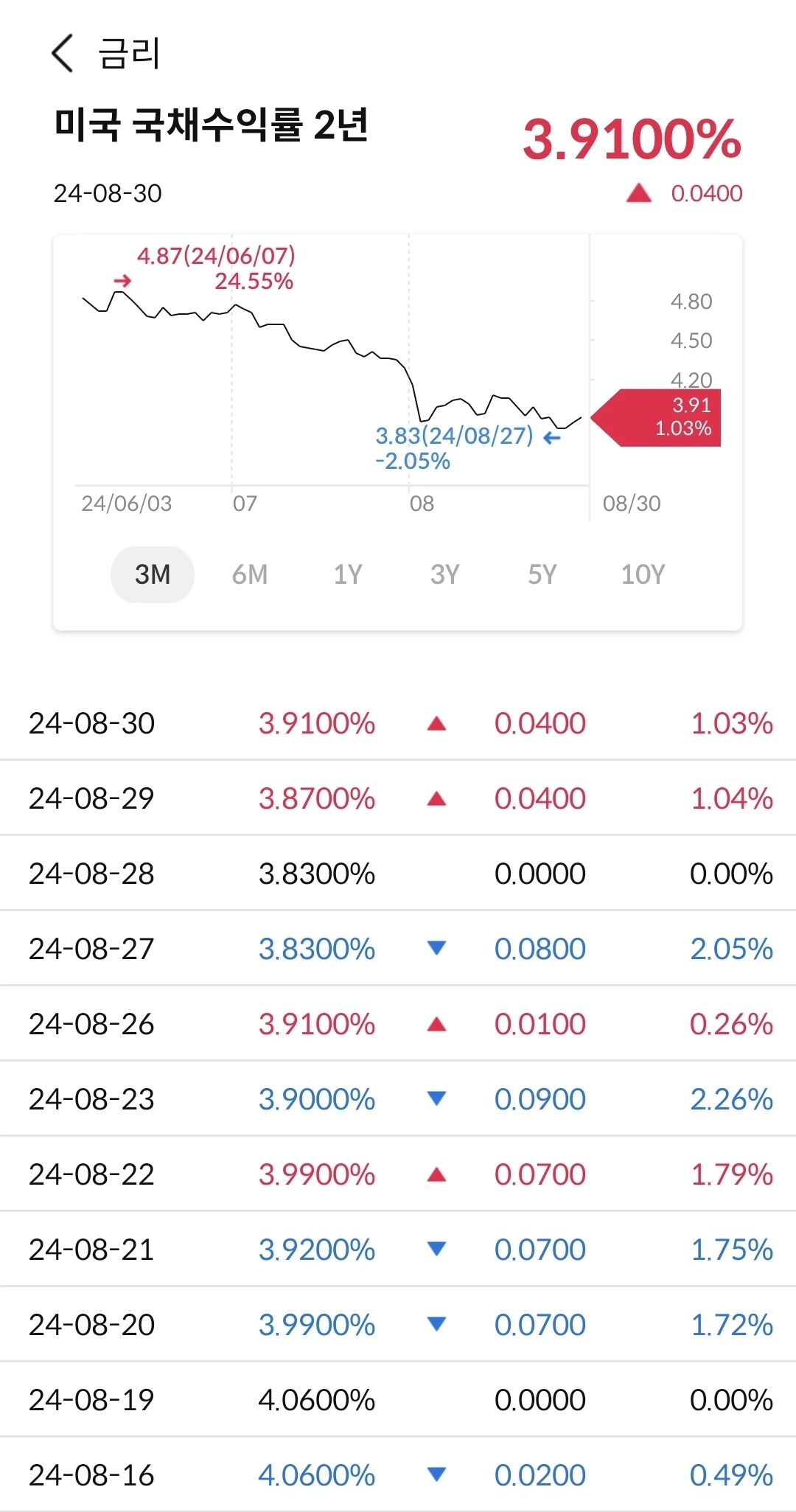Tap the back arrow next to 금리
The height and width of the screenshot is (1512, 796).
[63, 53]
